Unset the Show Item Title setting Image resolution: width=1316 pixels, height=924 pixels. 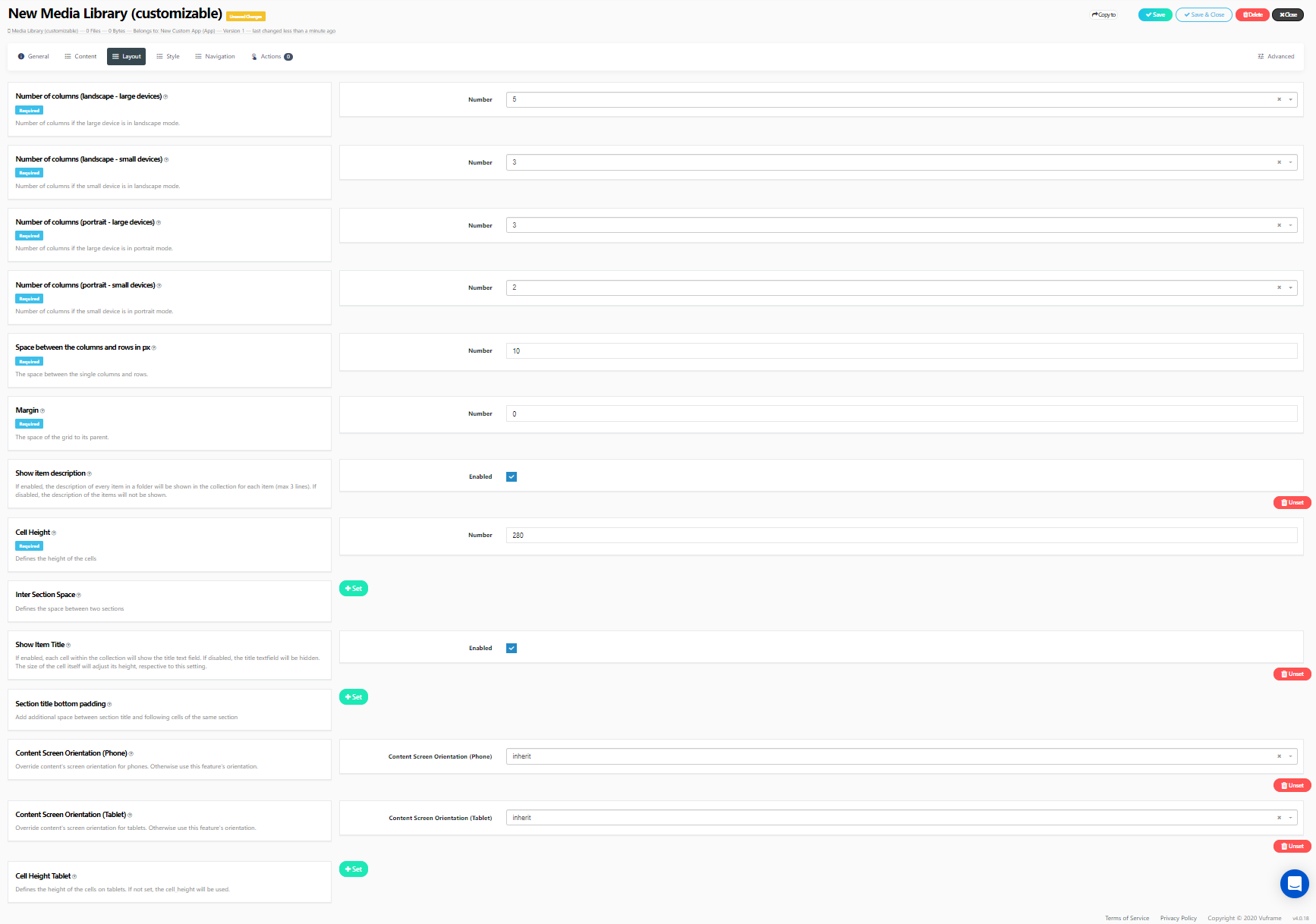pyautogui.click(x=1292, y=674)
